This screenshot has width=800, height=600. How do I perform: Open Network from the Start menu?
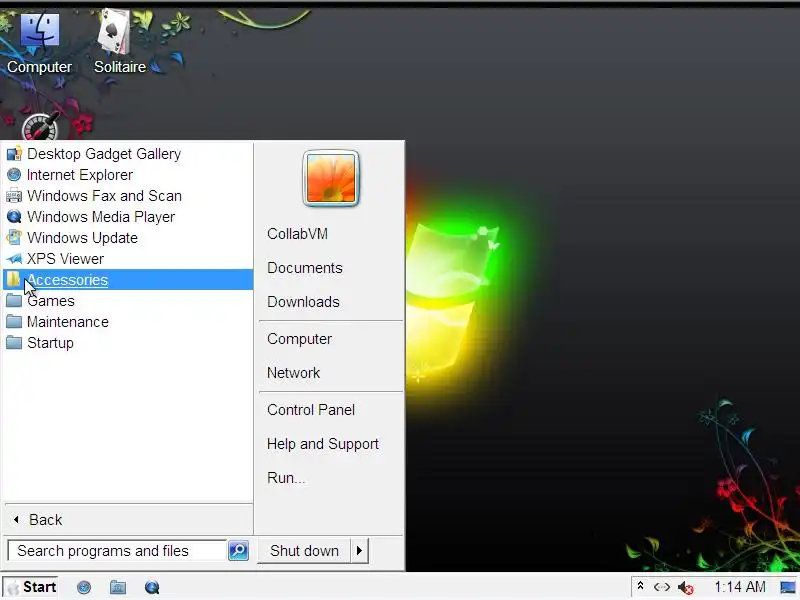(293, 372)
